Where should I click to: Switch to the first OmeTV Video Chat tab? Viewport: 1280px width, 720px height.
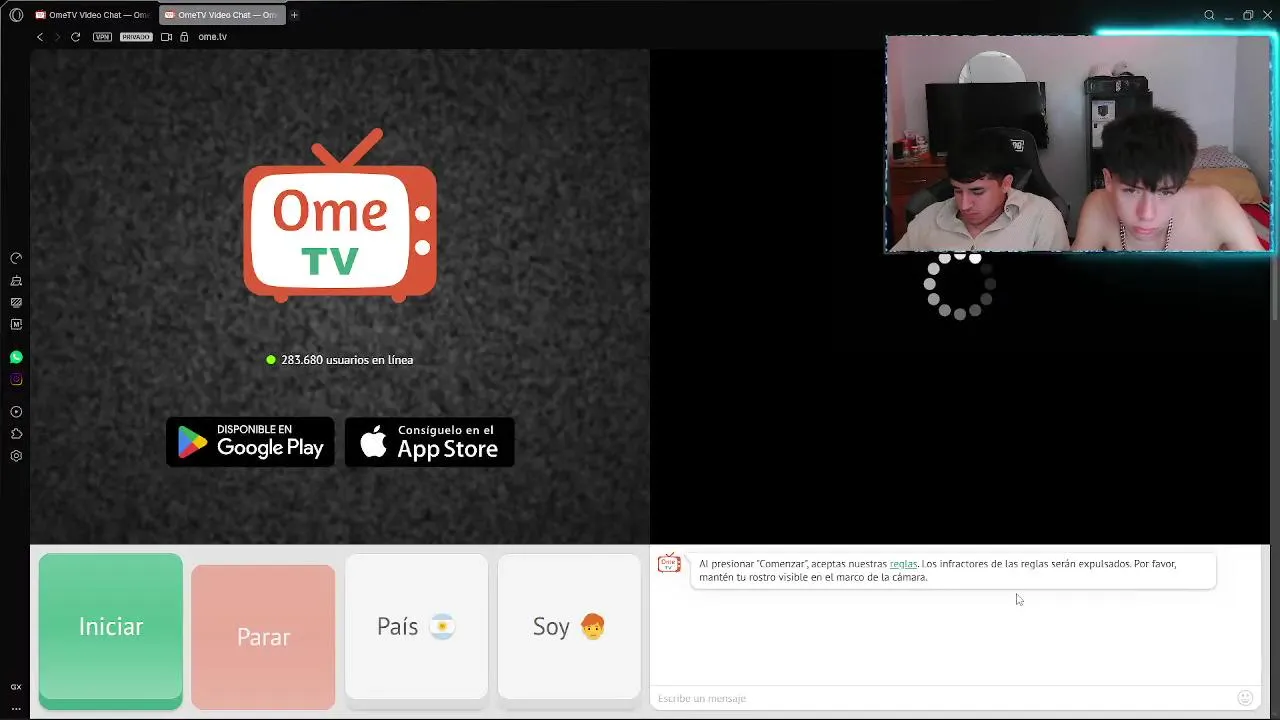[x=92, y=15]
